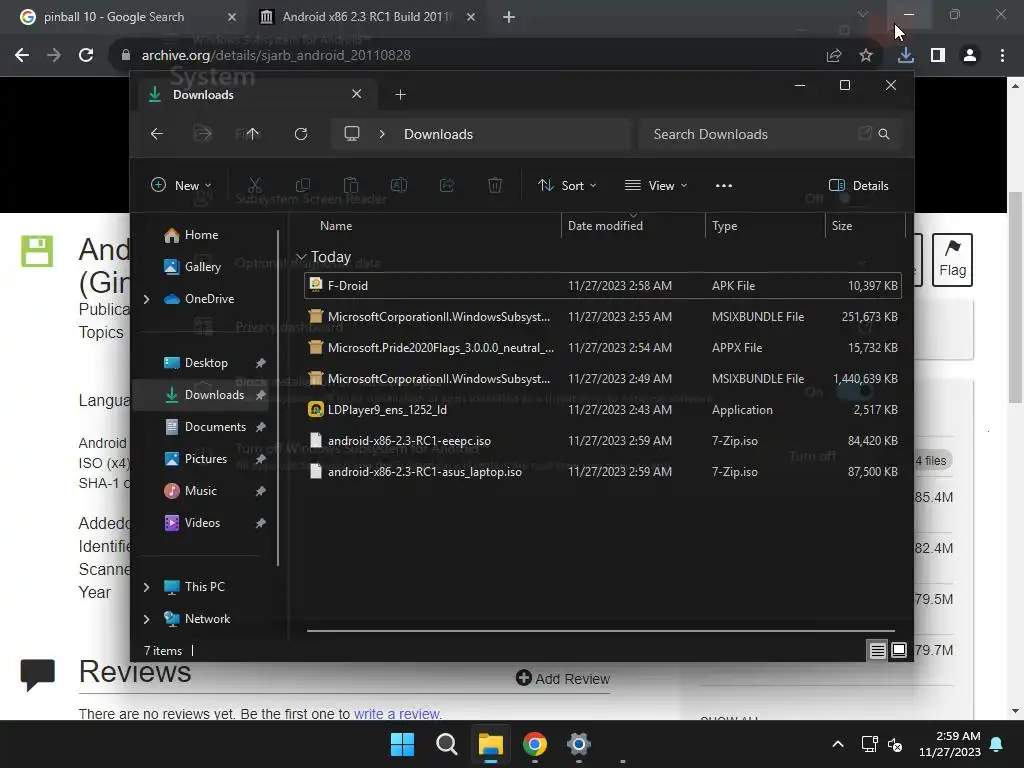This screenshot has height=768, width=1024.
Task: Sort by the Name column header
Action: click(x=431, y=225)
